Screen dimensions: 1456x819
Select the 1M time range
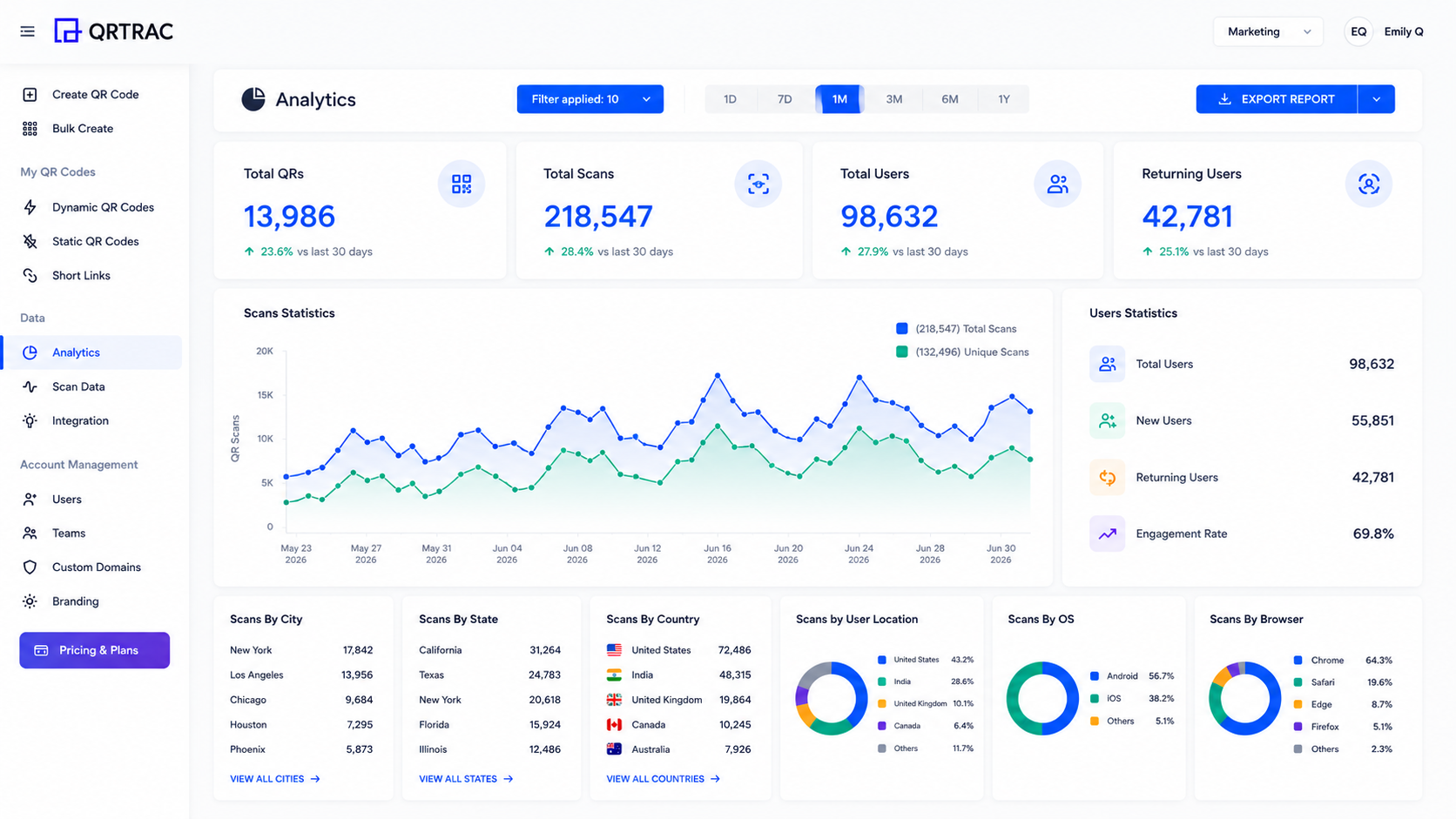point(839,99)
